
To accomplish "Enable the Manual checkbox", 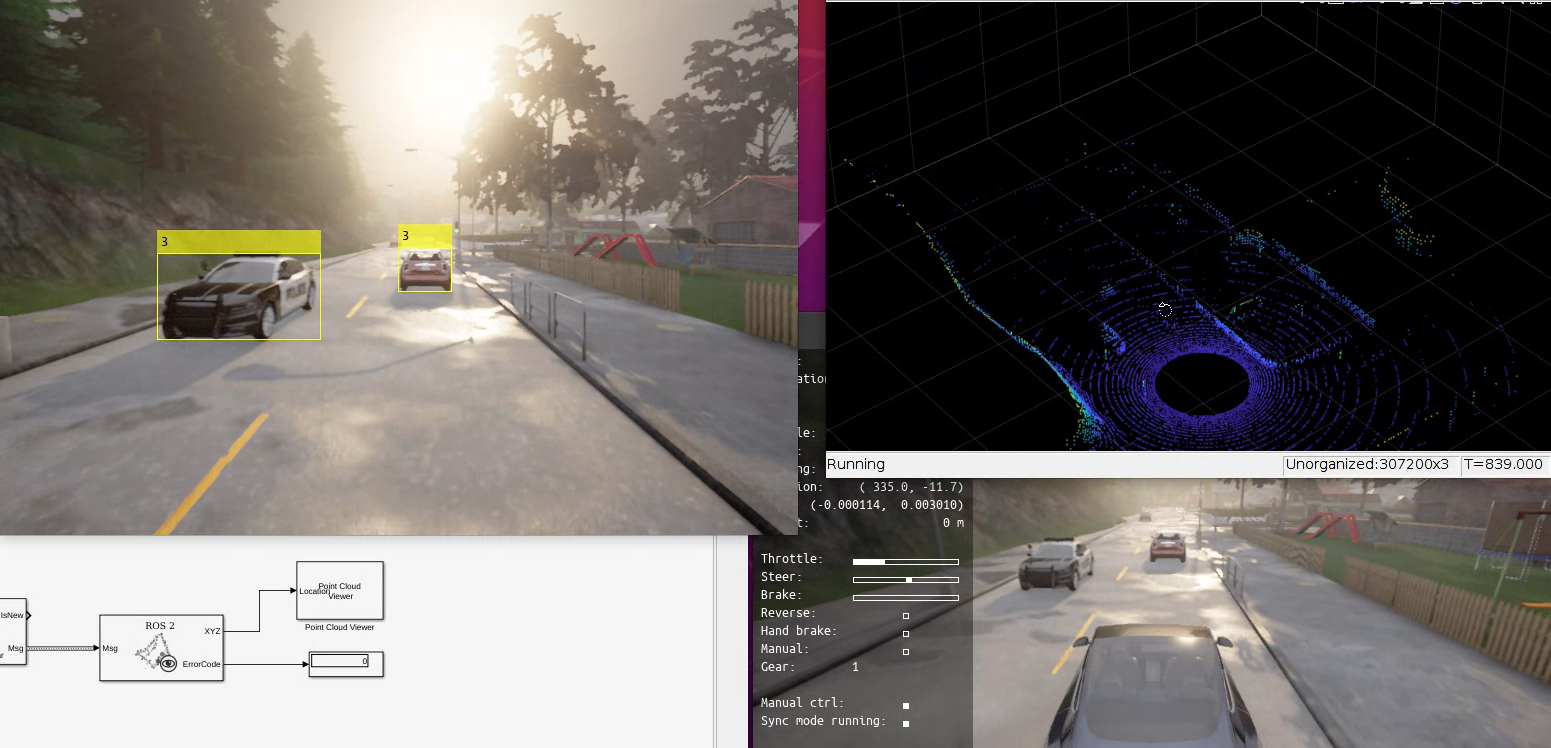I will [x=905, y=651].
